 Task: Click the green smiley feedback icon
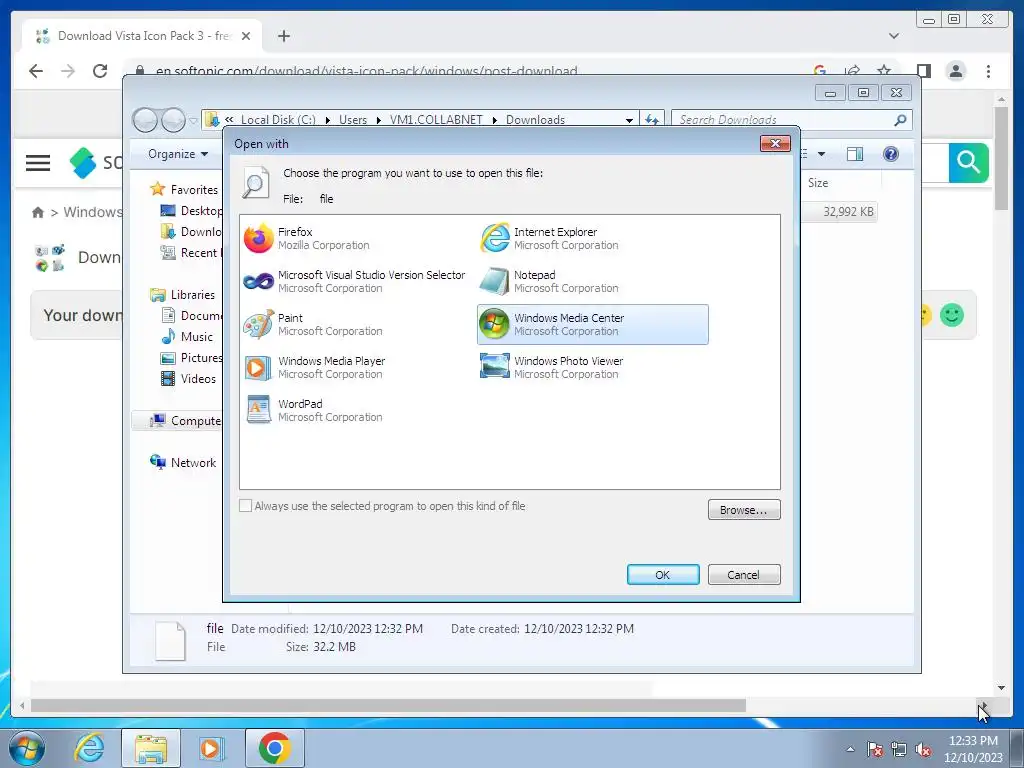pyautogui.click(x=952, y=315)
